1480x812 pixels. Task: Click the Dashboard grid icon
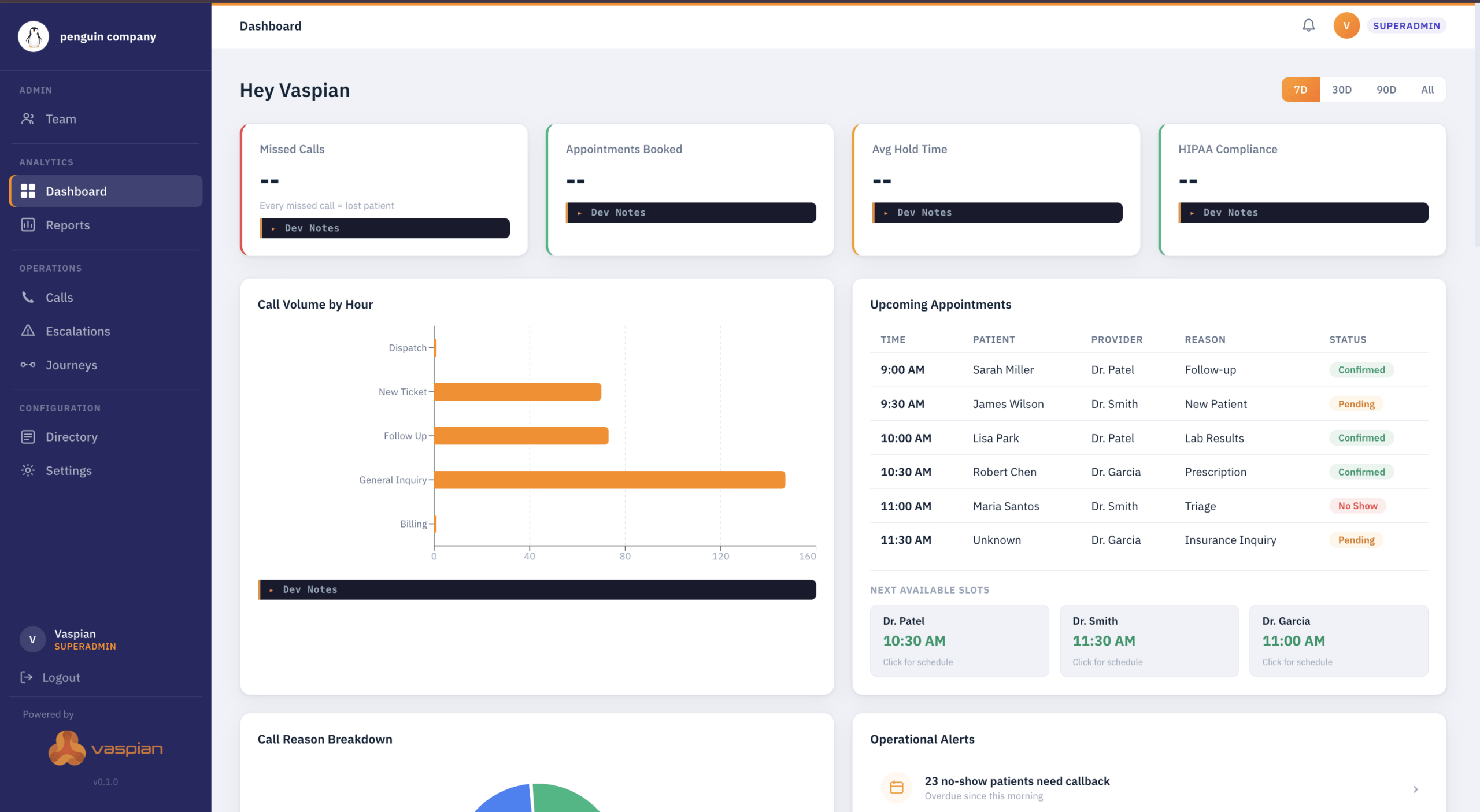coord(28,191)
